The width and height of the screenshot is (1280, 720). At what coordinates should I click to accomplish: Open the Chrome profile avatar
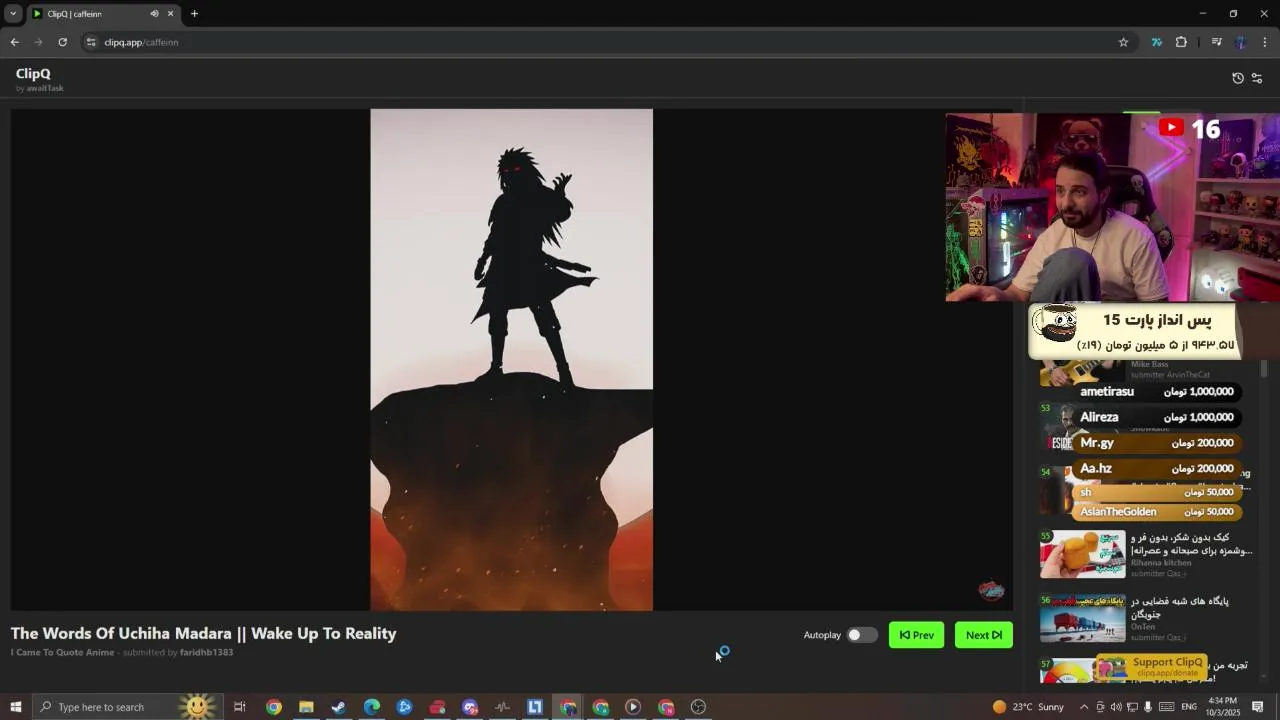(1241, 42)
